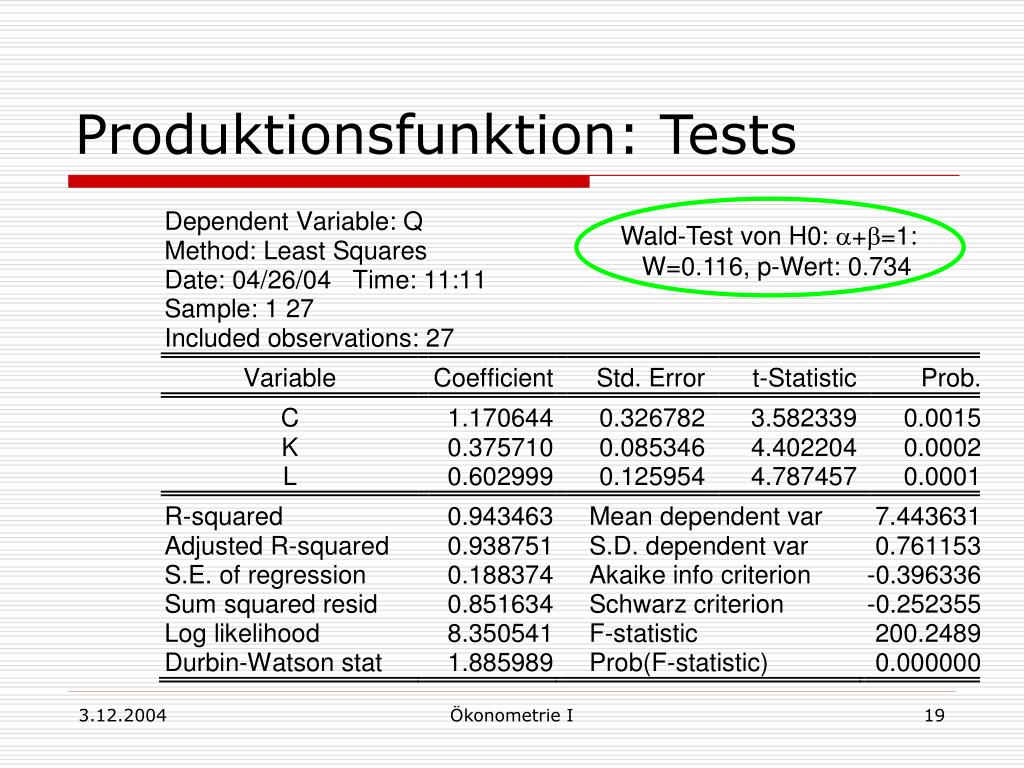Click probability value 0.0015
The height and width of the screenshot is (768, 1024).
coord(942,418)
